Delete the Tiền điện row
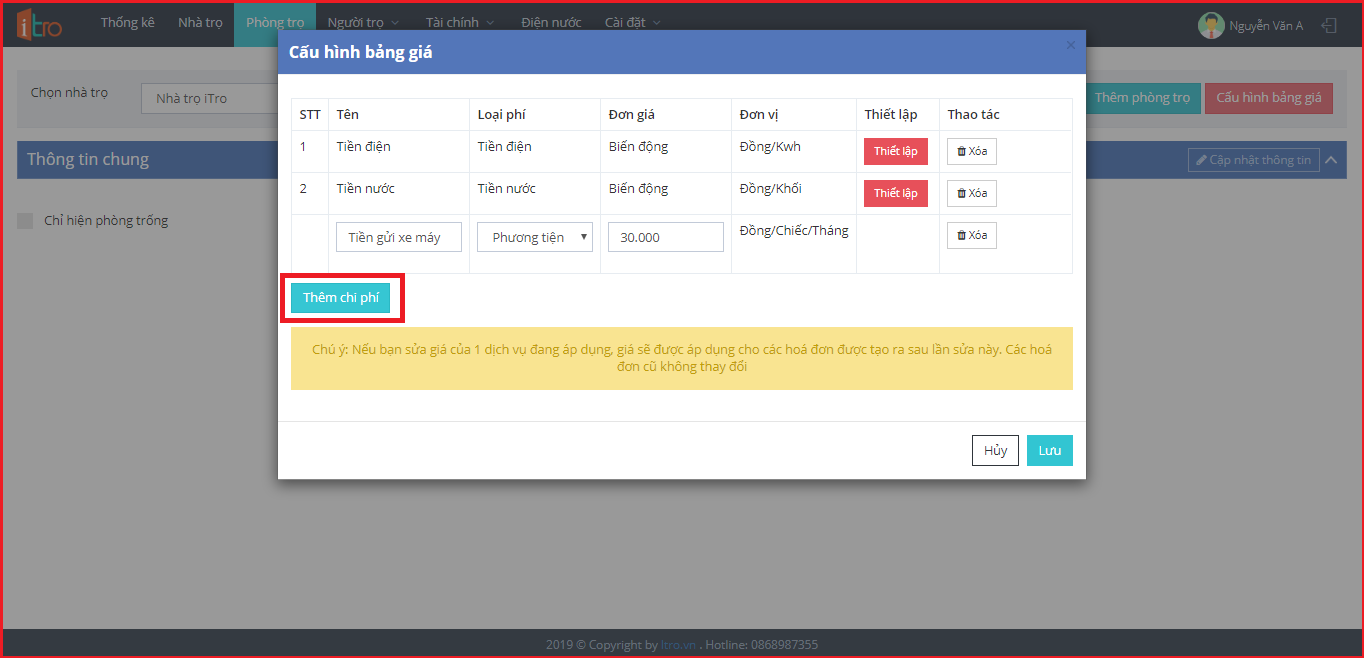 click(971, 151)
